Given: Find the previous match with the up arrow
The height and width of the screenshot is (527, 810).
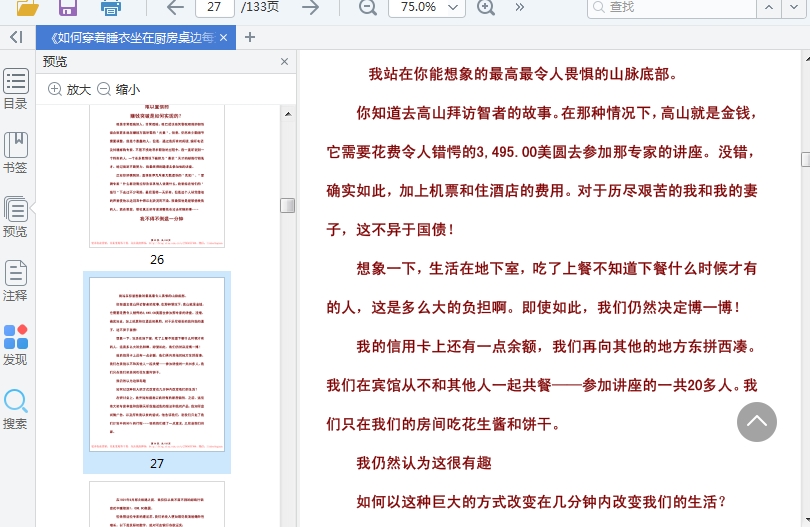Looking at the screenshot, I should point(769,7).
